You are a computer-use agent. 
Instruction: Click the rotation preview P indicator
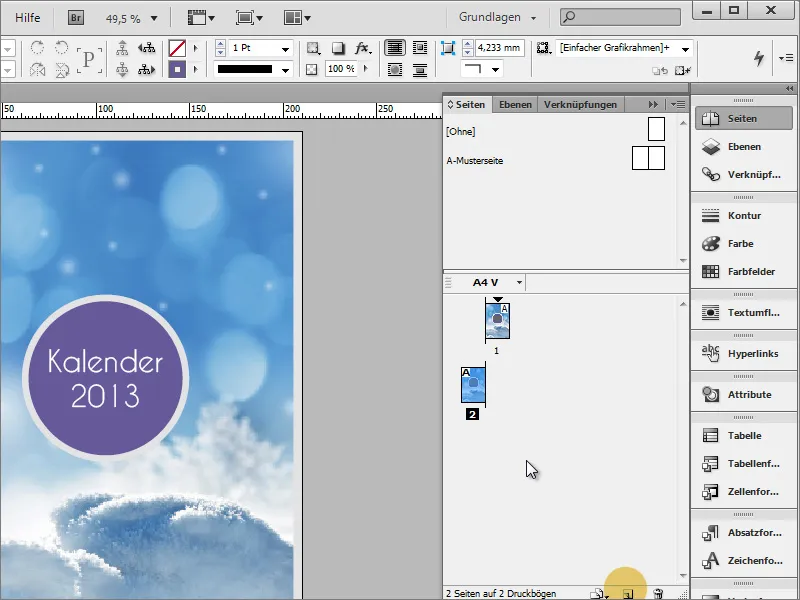[x=89, y=59]
